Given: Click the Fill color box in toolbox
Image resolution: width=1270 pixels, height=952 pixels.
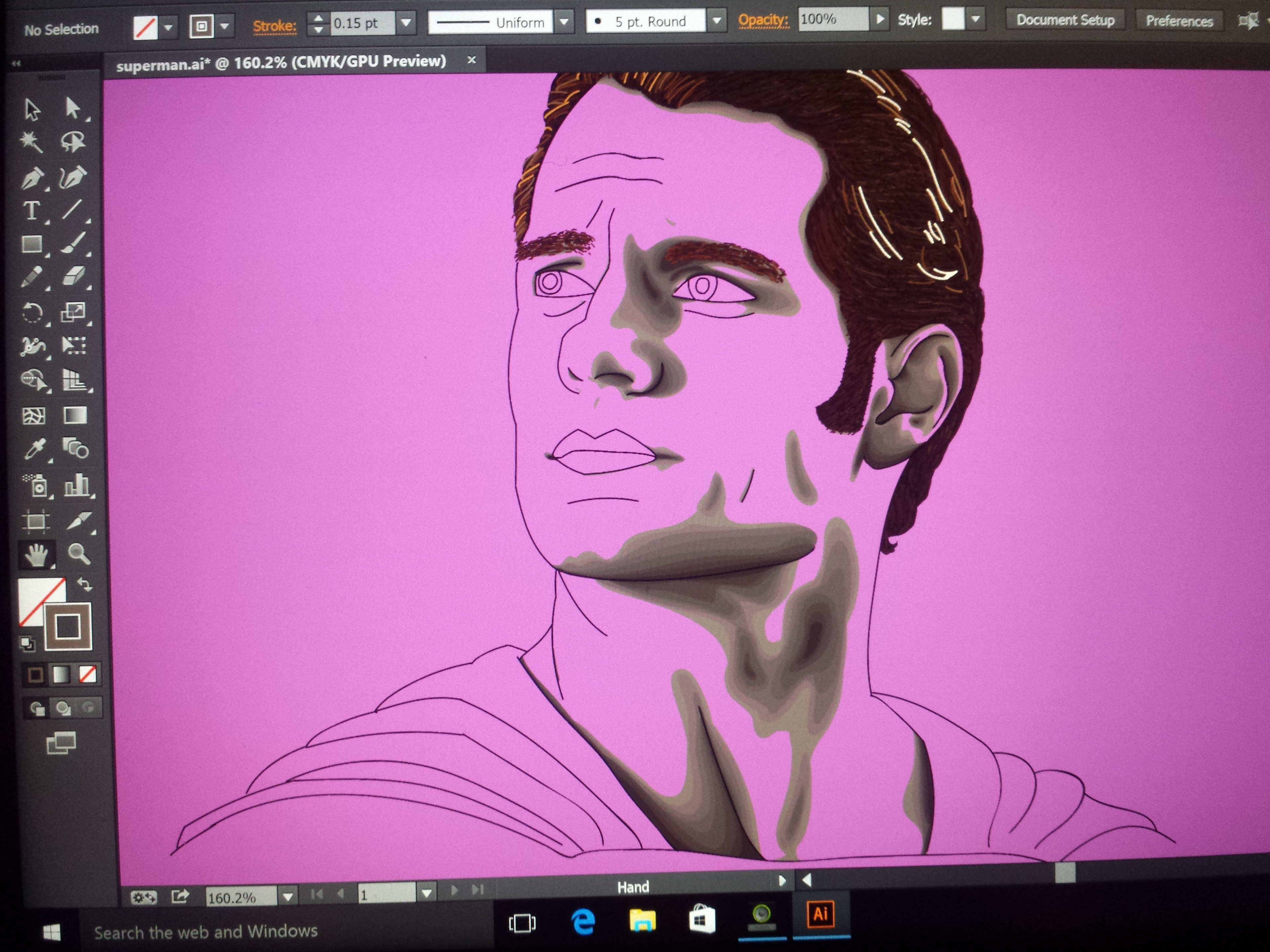Looking at the screenshot, I should [x=36, y=597].
